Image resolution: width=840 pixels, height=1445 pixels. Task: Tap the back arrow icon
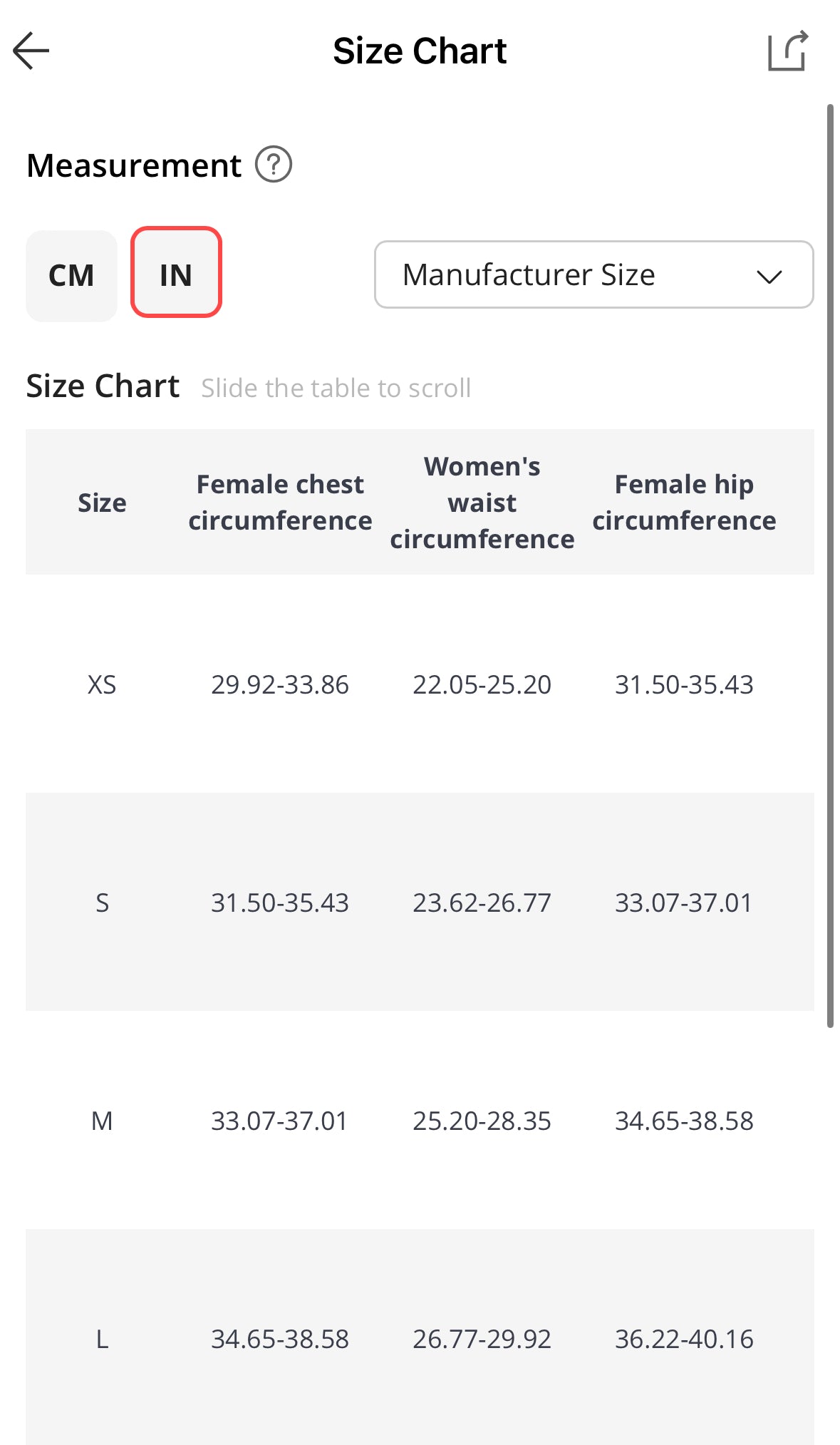click(x=31, y=51)
